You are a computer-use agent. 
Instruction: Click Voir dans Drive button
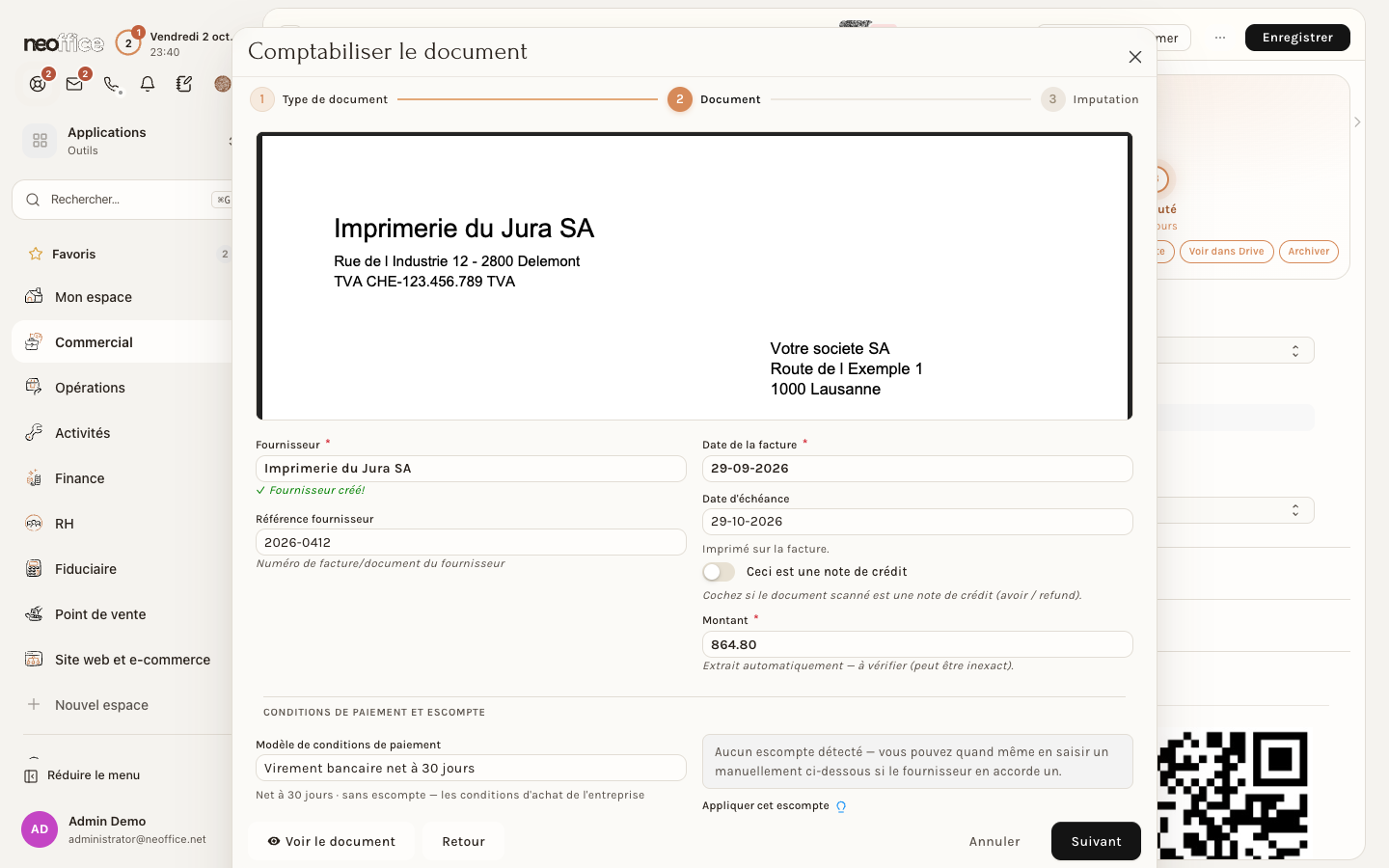click(1226, 252)
